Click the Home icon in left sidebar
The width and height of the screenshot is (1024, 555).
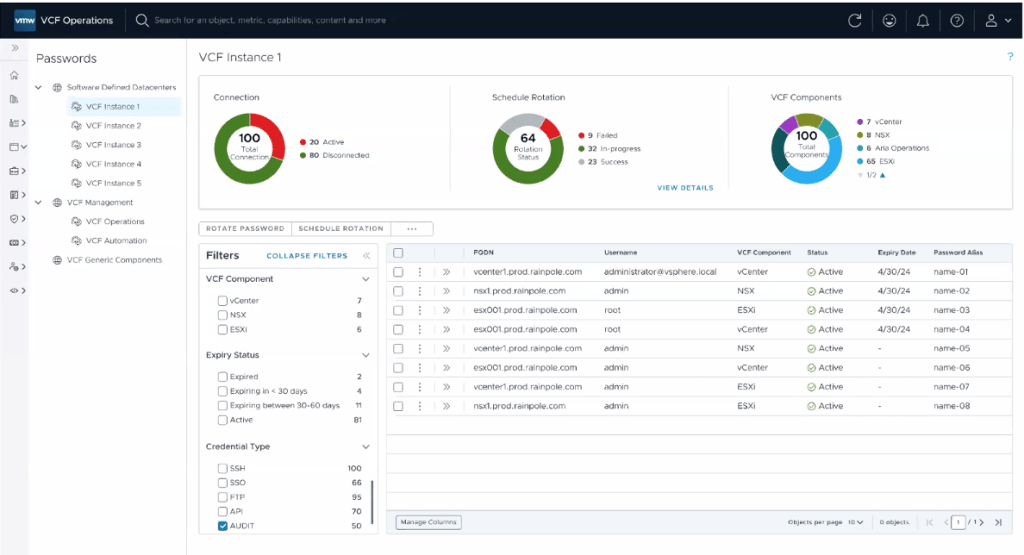point(14,75)
